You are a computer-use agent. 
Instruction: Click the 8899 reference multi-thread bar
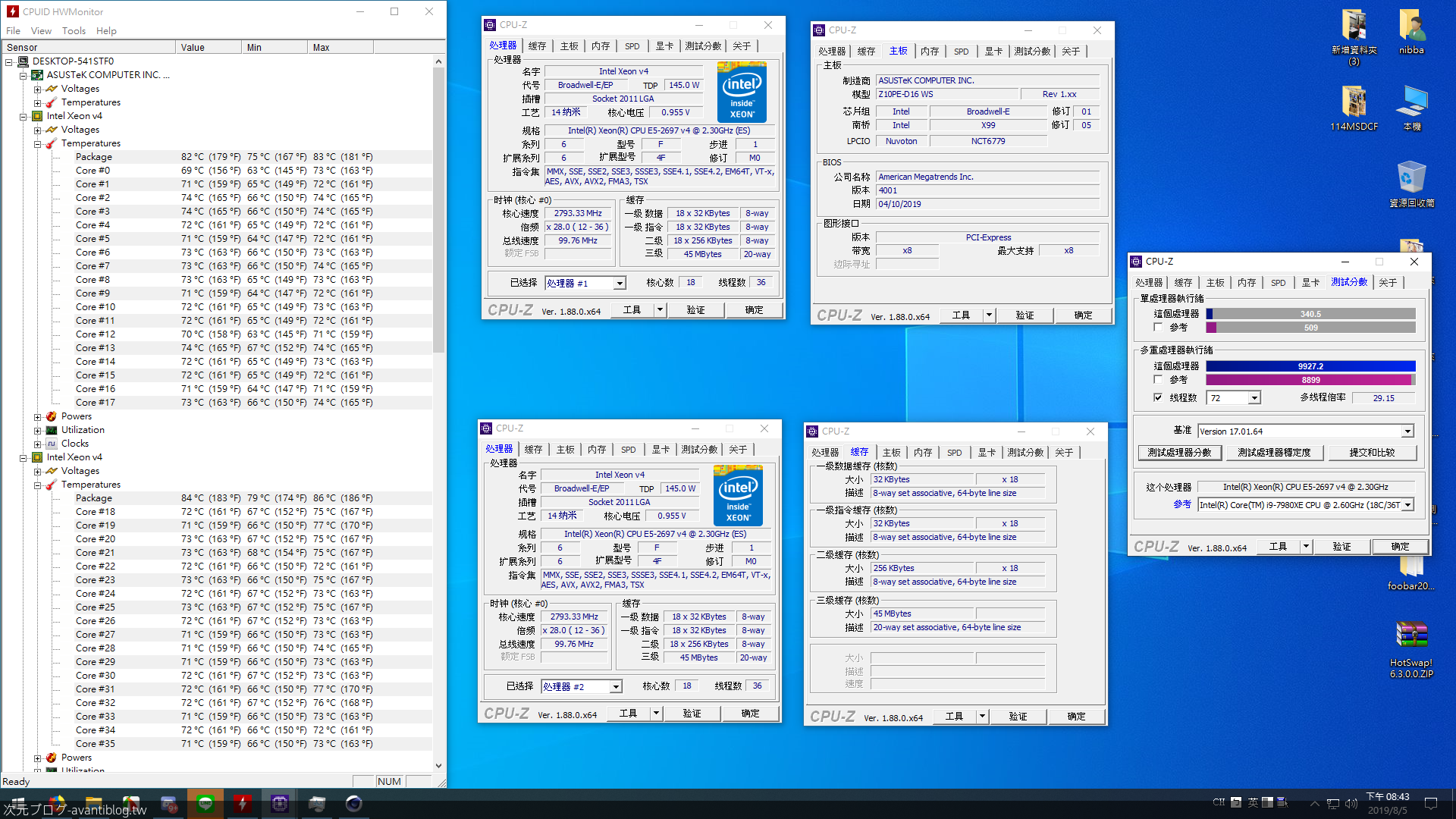tap(1310, 380)
